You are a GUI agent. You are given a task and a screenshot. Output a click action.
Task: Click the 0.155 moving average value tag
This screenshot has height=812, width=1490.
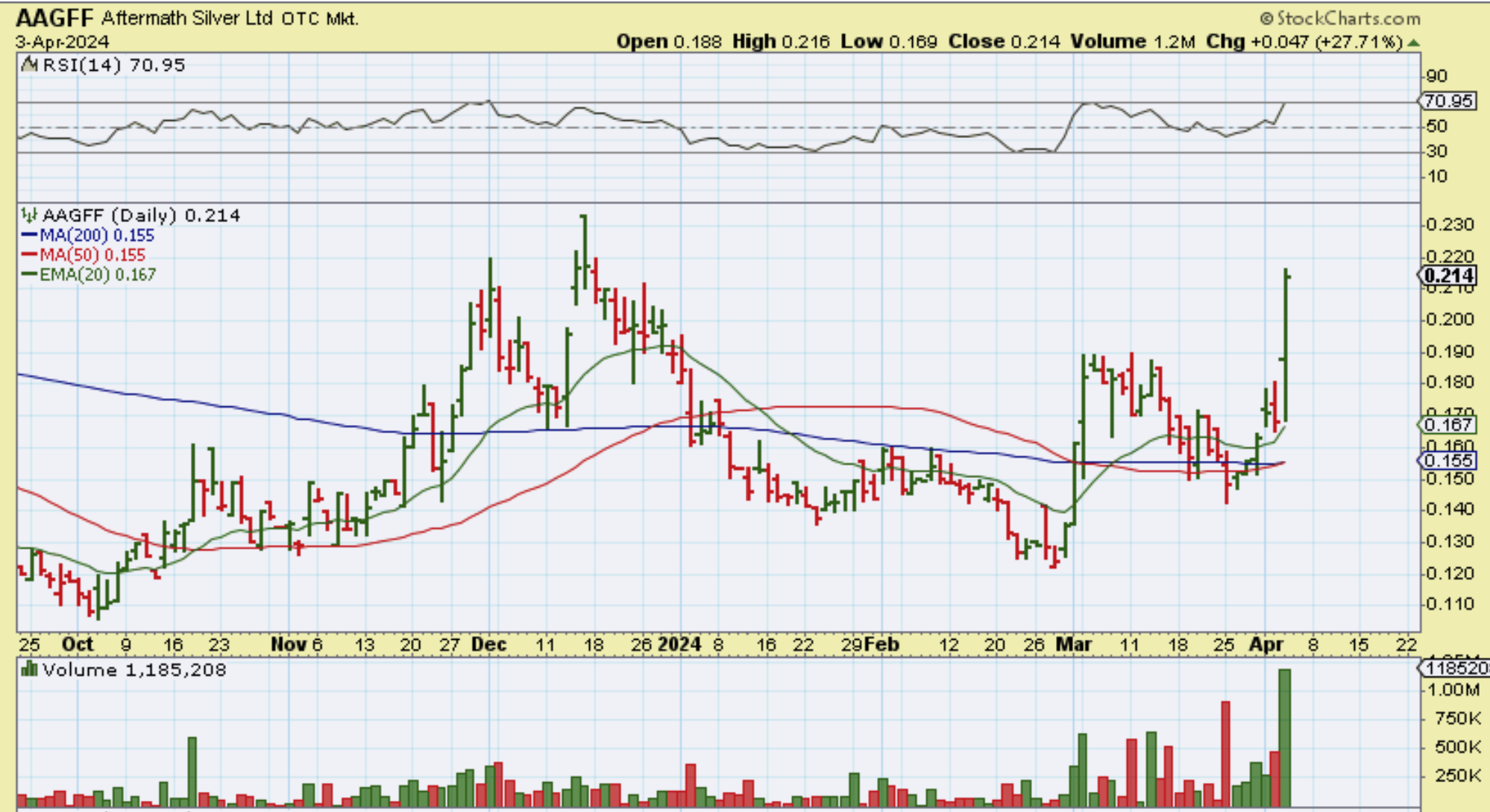[1447, 461]
